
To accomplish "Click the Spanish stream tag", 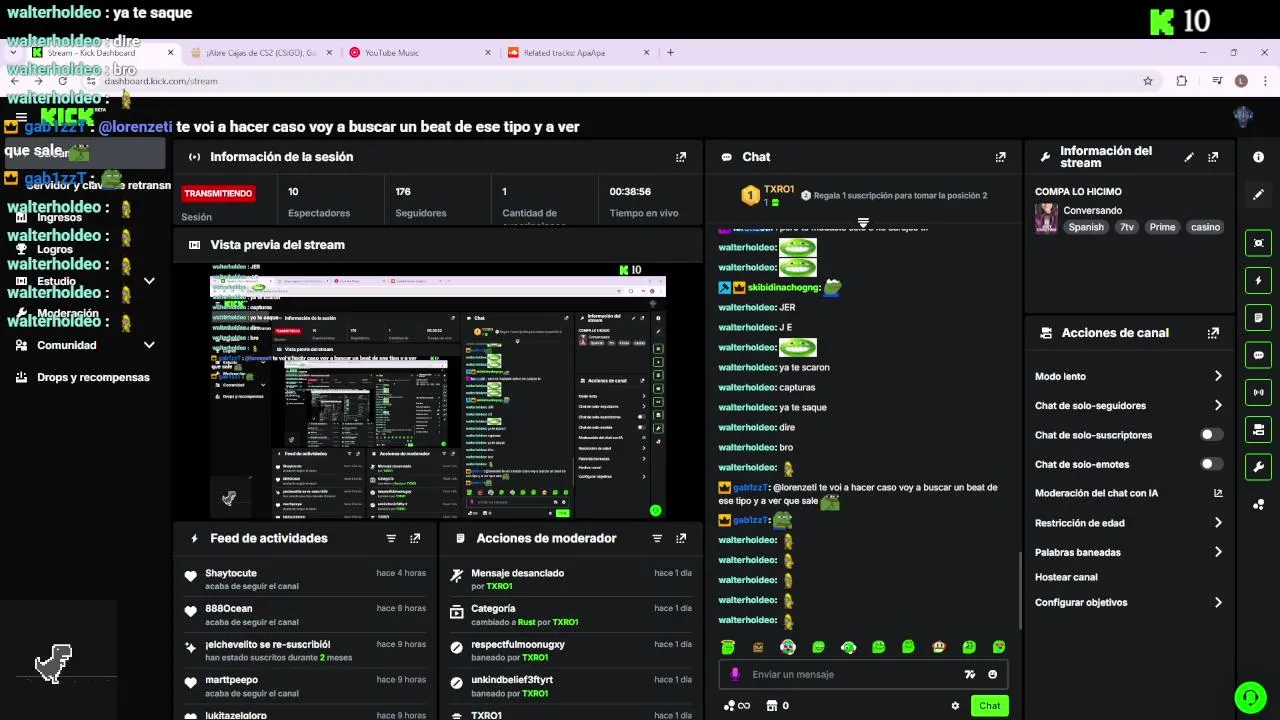I will [x=1086, y=227].
